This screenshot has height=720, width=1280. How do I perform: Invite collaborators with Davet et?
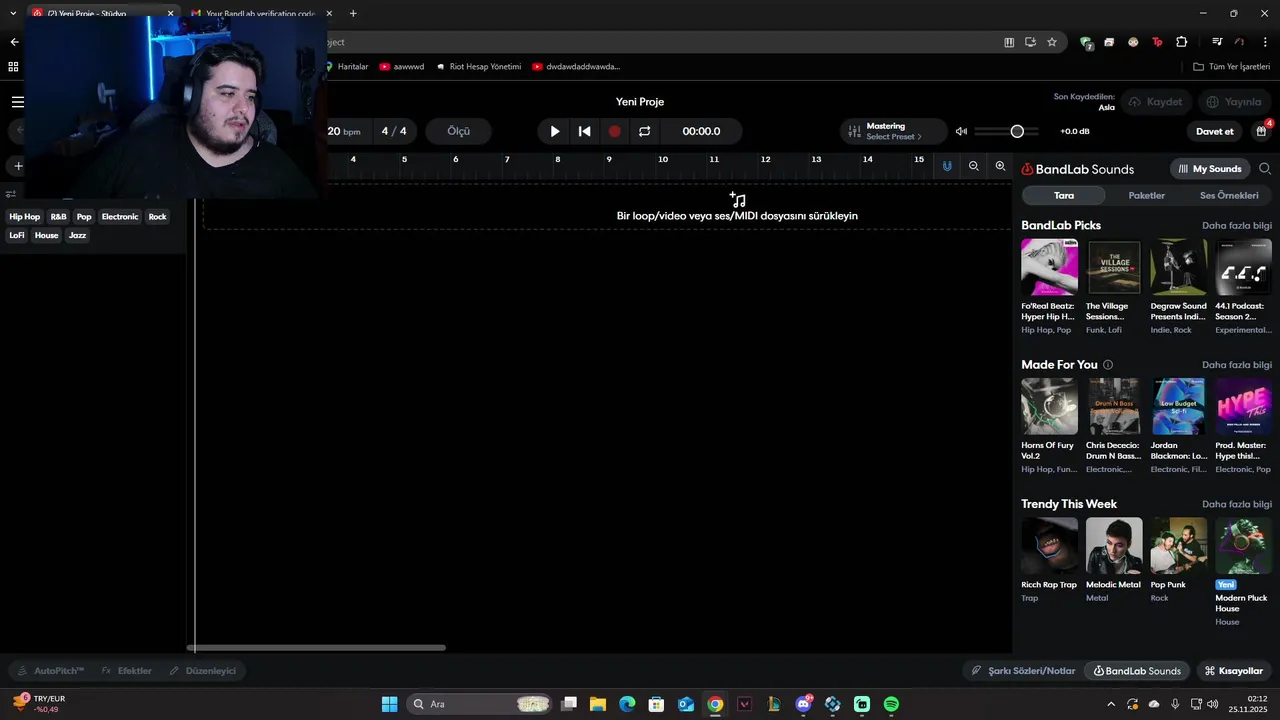[1215, 131]
